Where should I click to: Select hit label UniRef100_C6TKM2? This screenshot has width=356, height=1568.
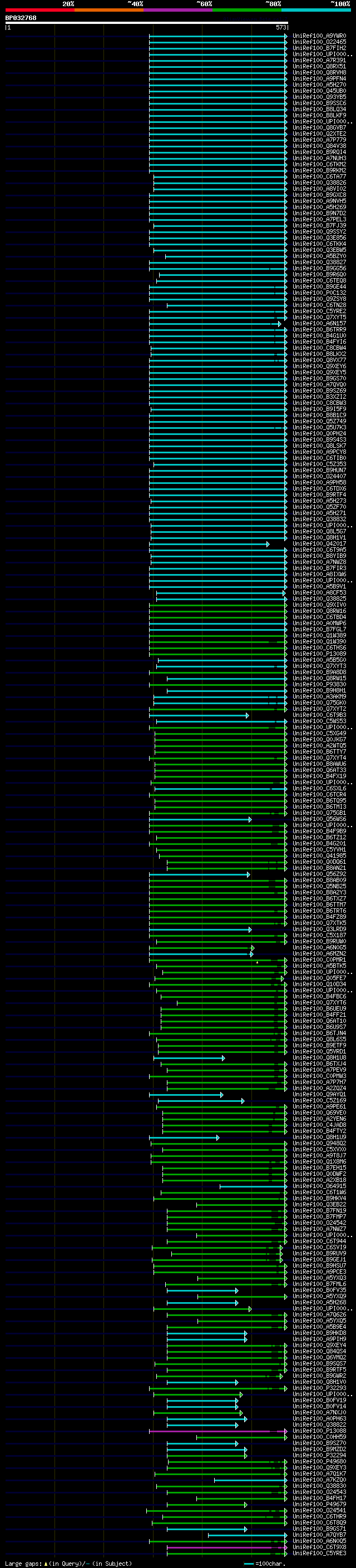click(319, 164)
